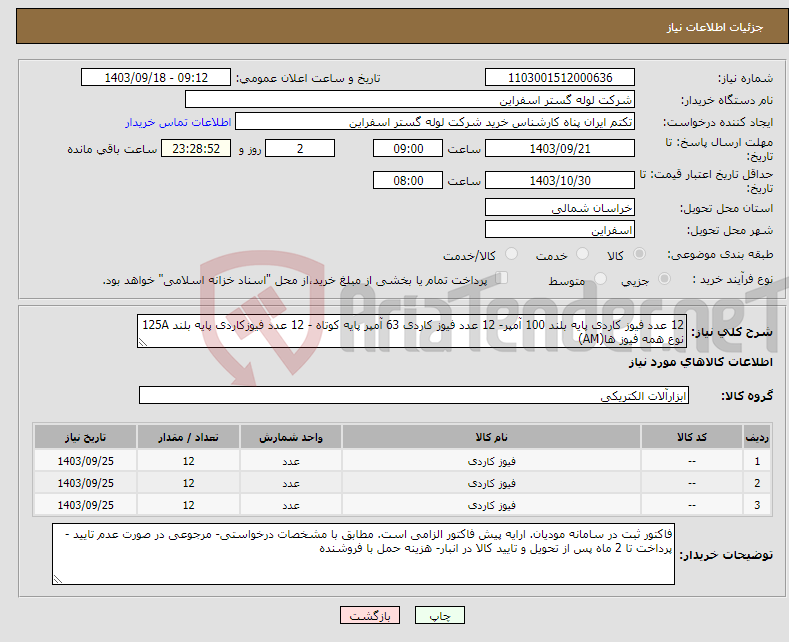789x642 pixels.
Task: Click the need number field 1103001512000636
Action: [560, 77]
